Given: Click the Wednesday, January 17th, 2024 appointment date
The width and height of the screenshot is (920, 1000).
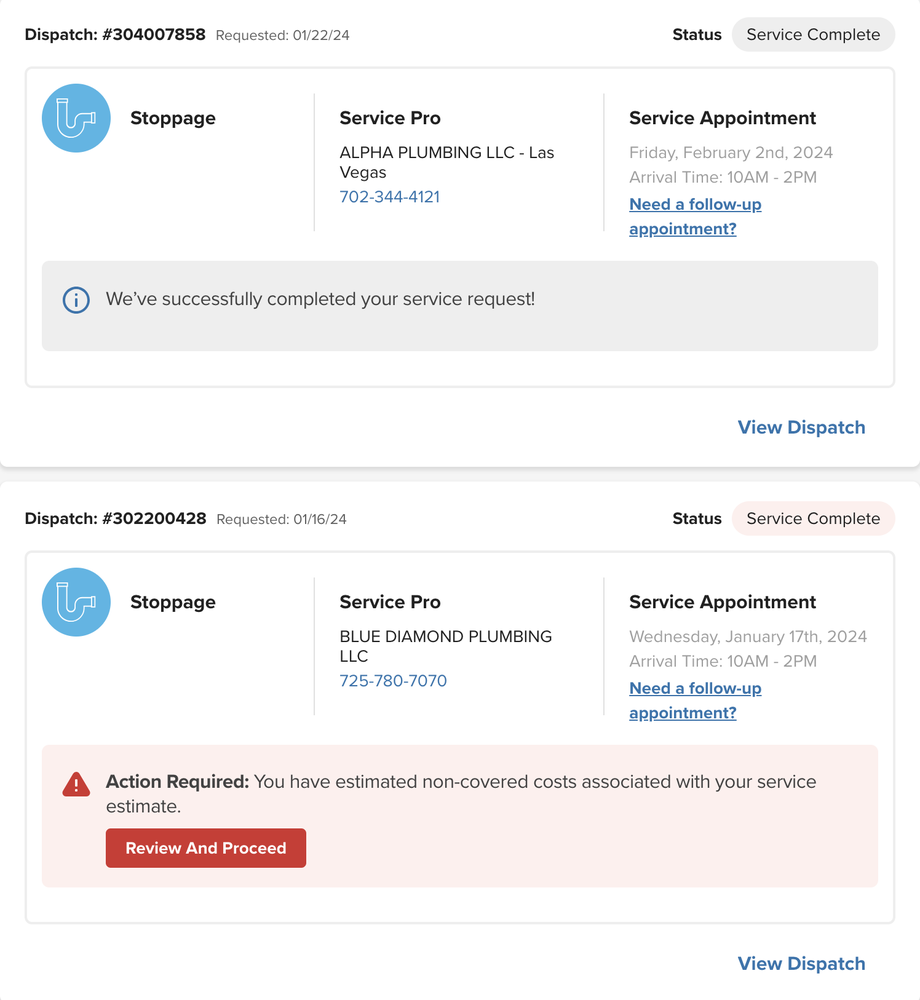Looking at the screenshot, I should click(x=747, y=637).
